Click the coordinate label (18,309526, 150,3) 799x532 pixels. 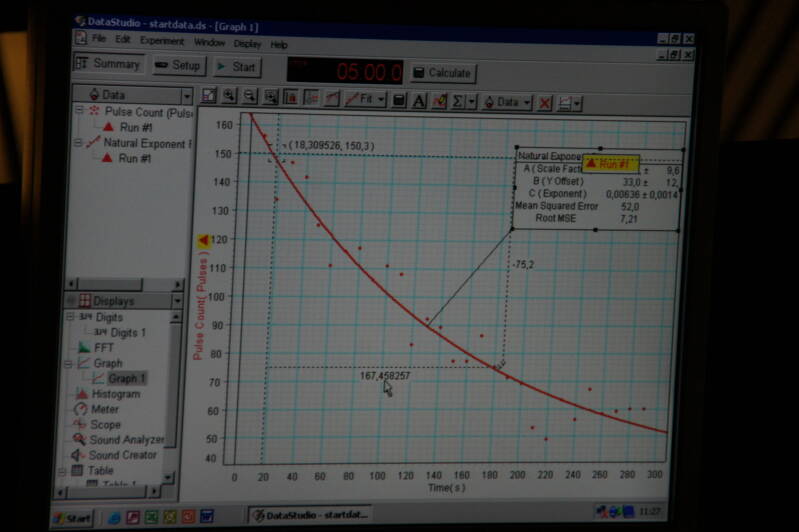coord(331,146)
